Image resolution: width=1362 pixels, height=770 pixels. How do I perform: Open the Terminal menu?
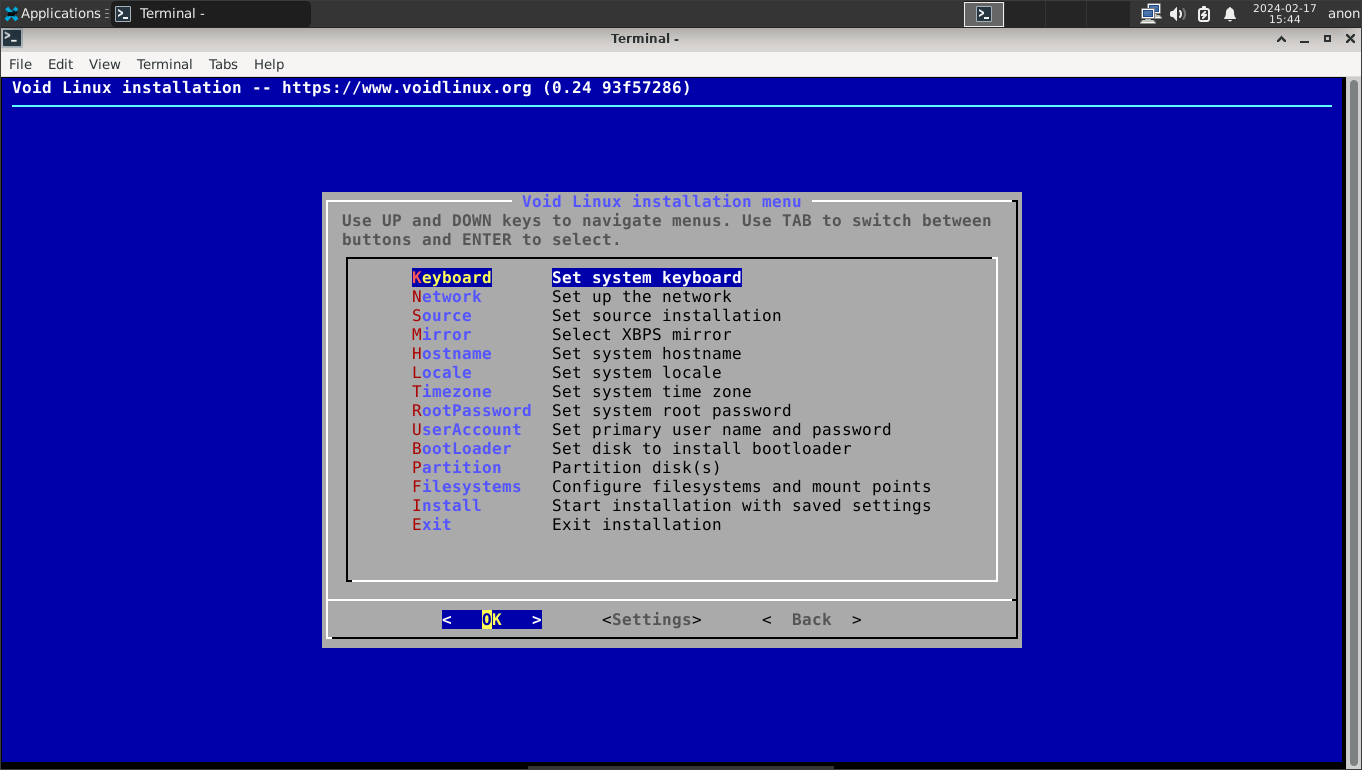(x=165, y=64)
